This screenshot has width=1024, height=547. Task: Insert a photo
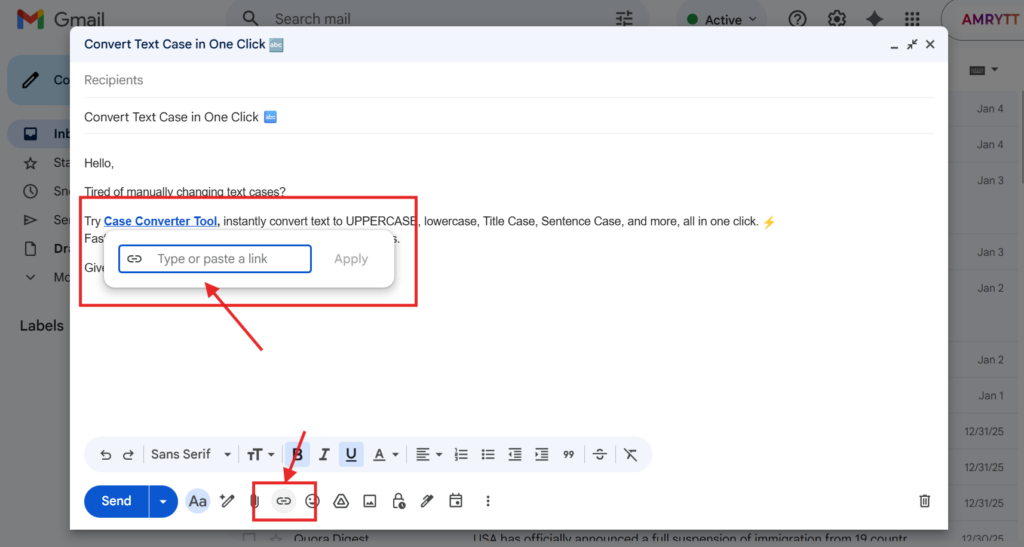point(370,501)
